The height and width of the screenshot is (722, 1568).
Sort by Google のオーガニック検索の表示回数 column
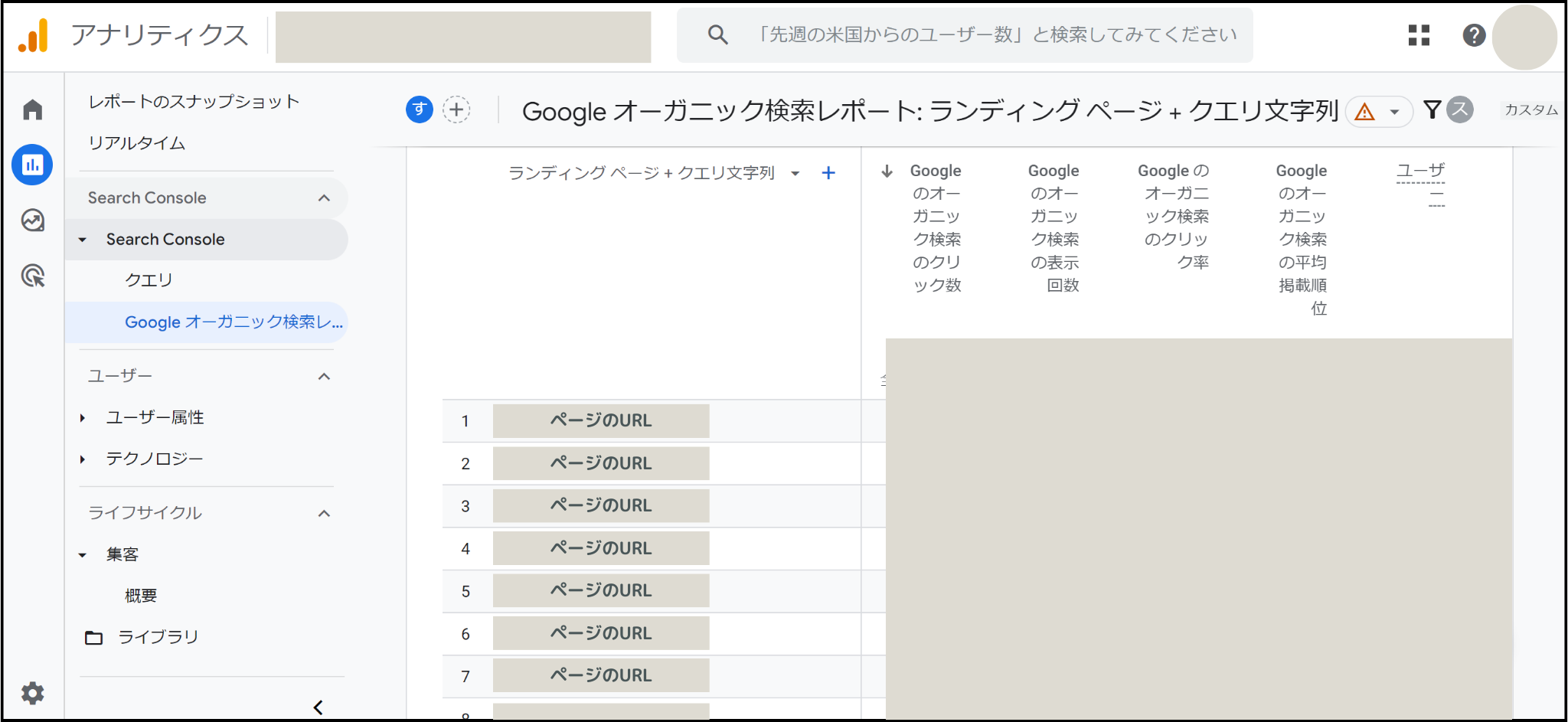(1053, 227)
